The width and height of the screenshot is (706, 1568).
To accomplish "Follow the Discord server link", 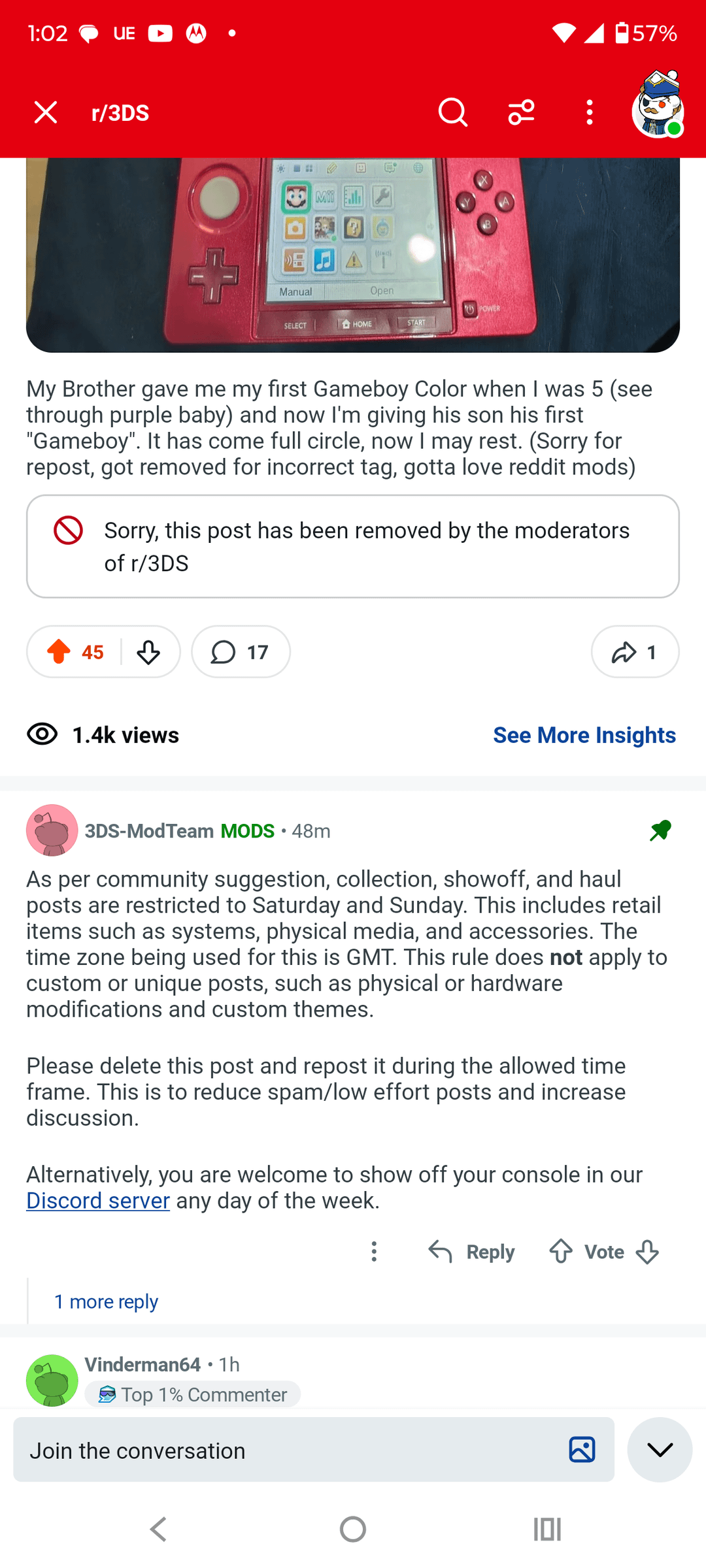I will coord(98,1201).
